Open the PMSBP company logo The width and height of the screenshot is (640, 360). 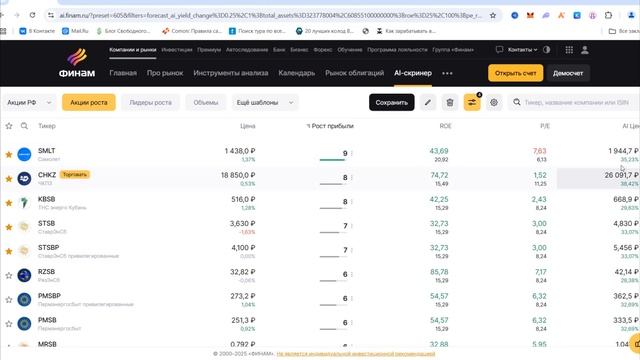coord(24,299)
